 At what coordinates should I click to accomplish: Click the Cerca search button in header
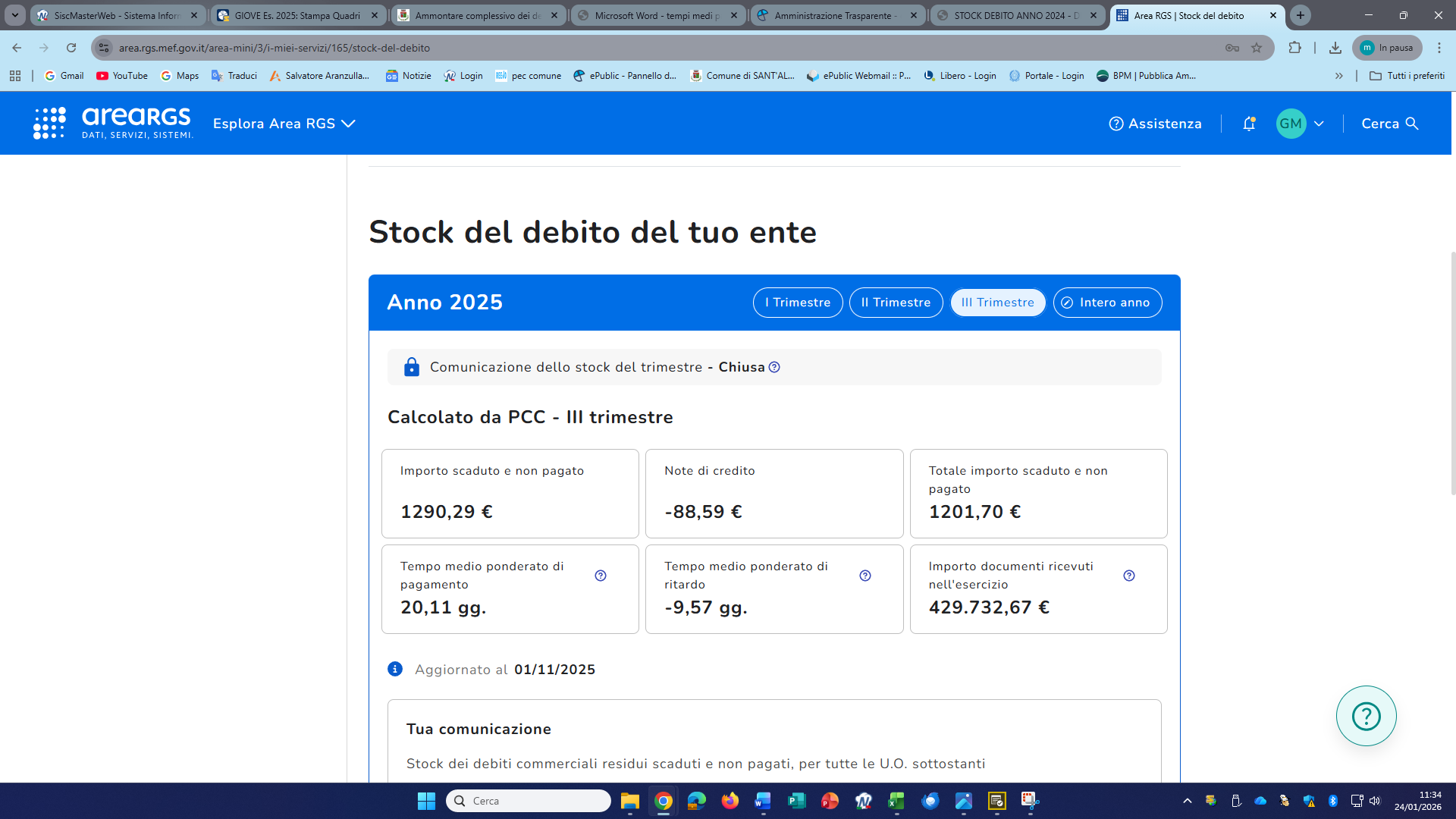tap(1389, 124)
